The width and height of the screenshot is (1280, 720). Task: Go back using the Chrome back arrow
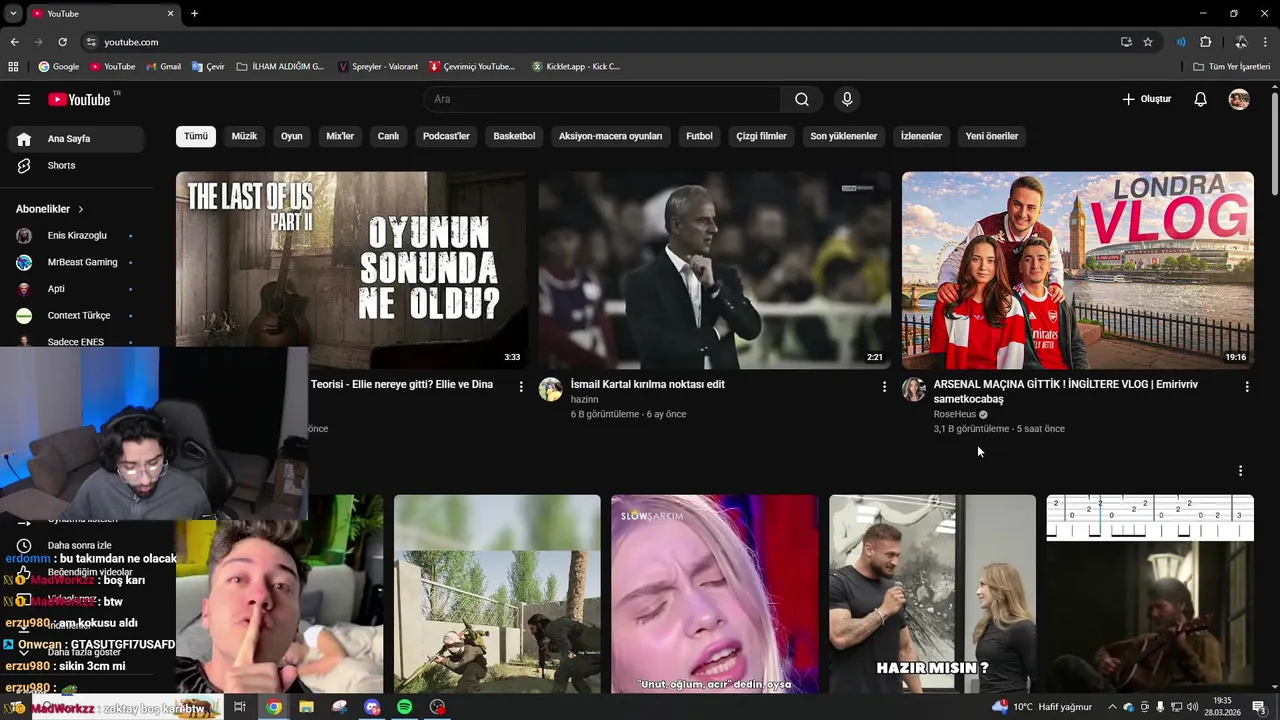click(x=14, y=42)
